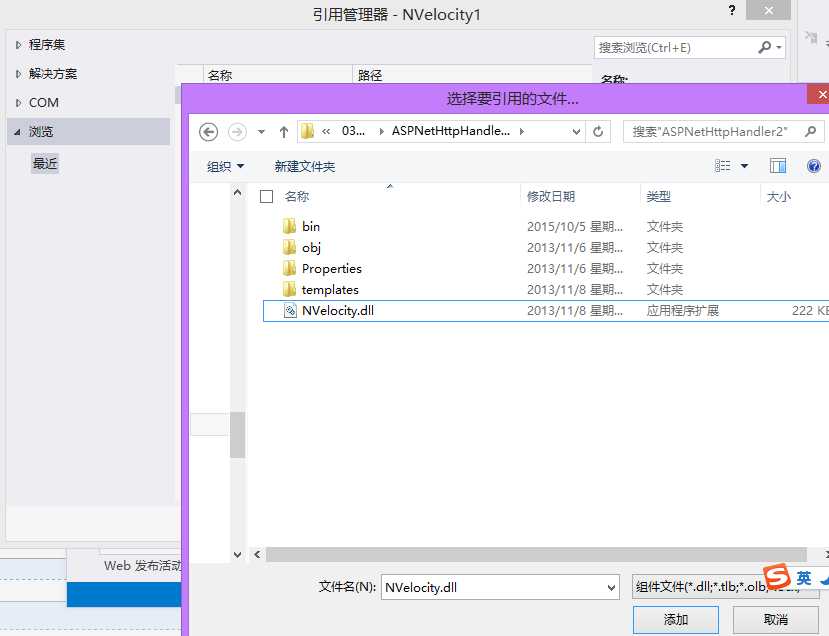Open the 组织 menu
829x636 pixels.
(225, 167)
